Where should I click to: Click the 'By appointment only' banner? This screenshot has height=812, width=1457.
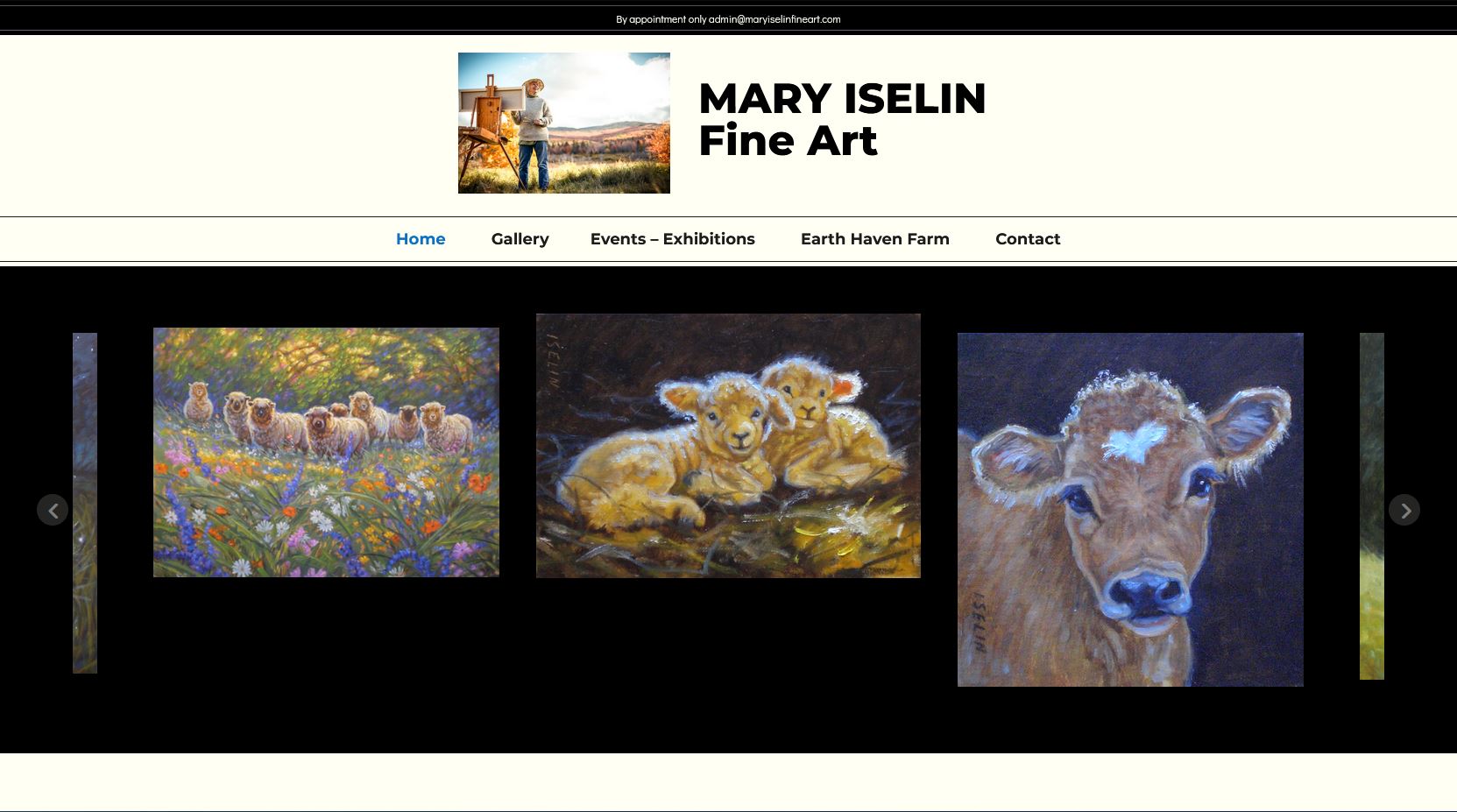tap(728, 19)
